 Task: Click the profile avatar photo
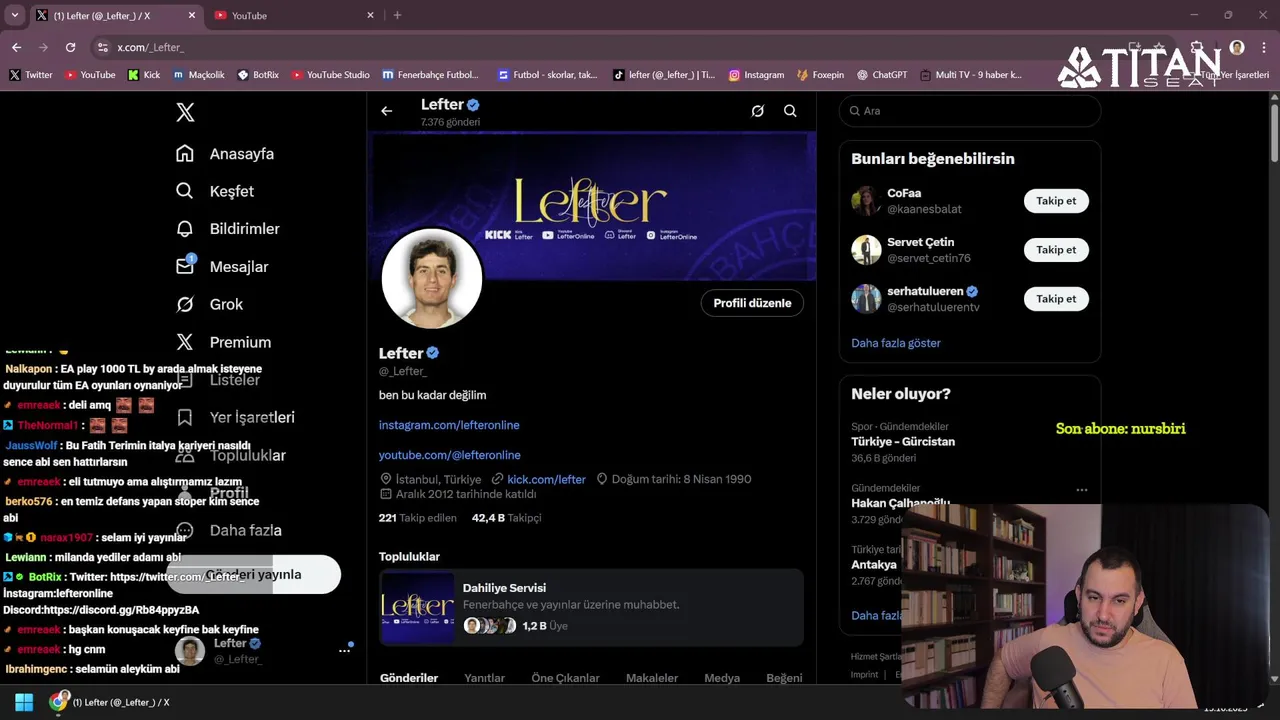point(432,279)
